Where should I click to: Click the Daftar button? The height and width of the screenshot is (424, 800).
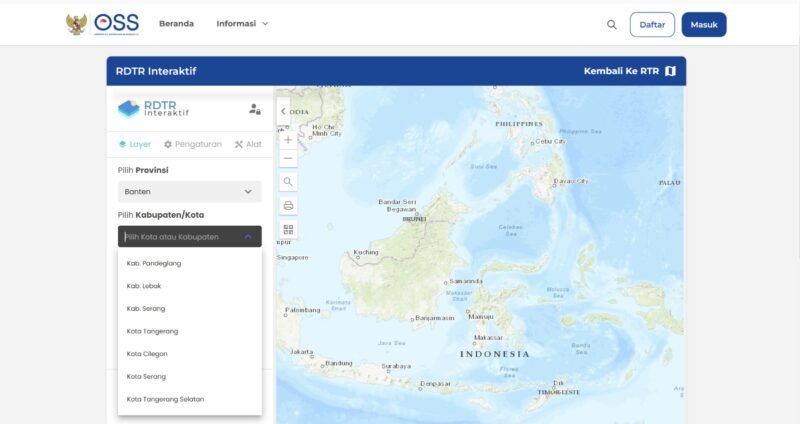tap(652, 24)
